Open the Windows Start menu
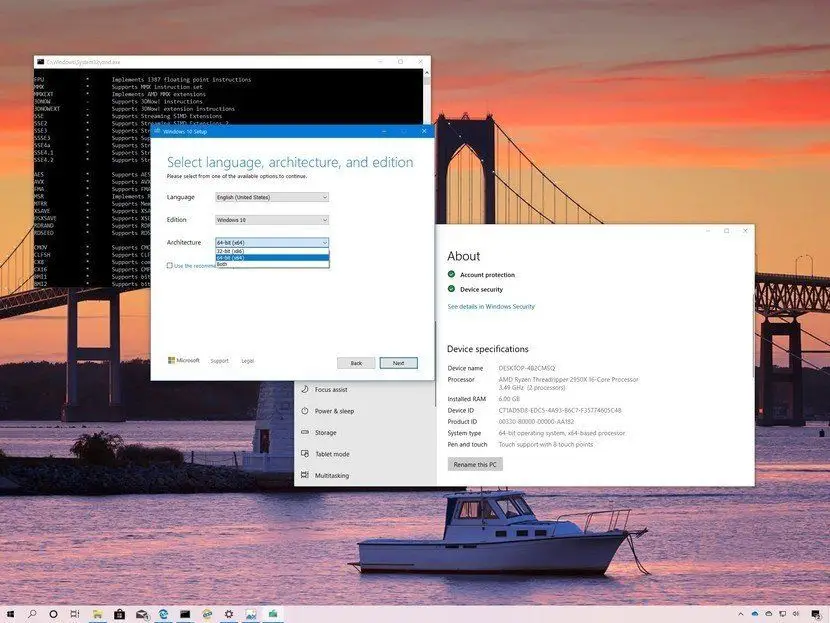 click(x=10, y=614)
